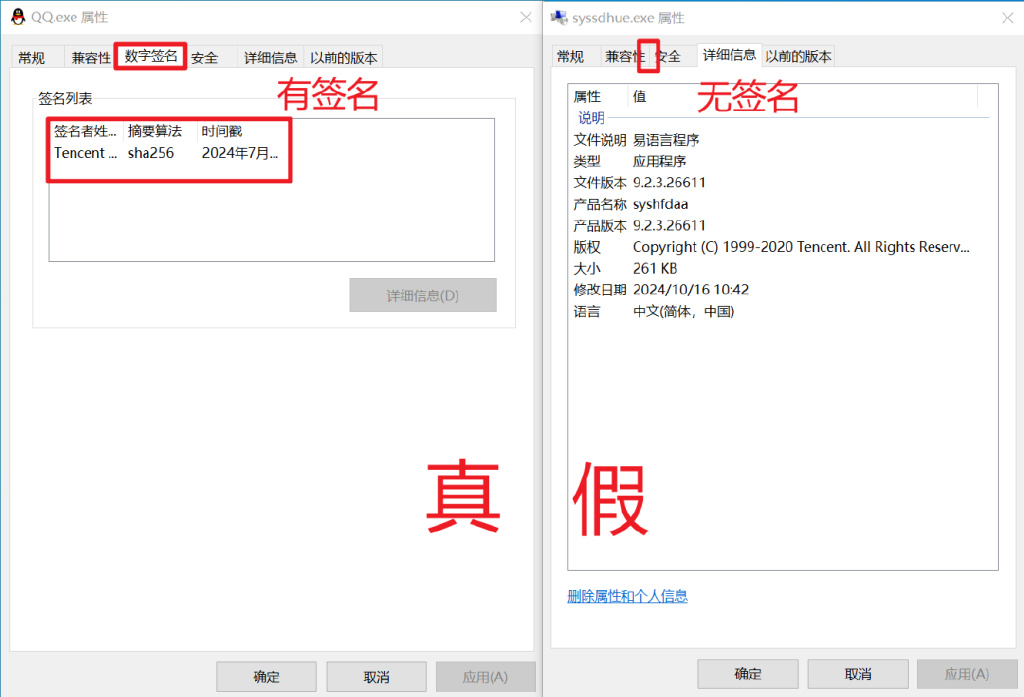Open 以前的版本 tab in syssdhue.exe properties
Screen dimensions: 1024x697
point(798,57)
